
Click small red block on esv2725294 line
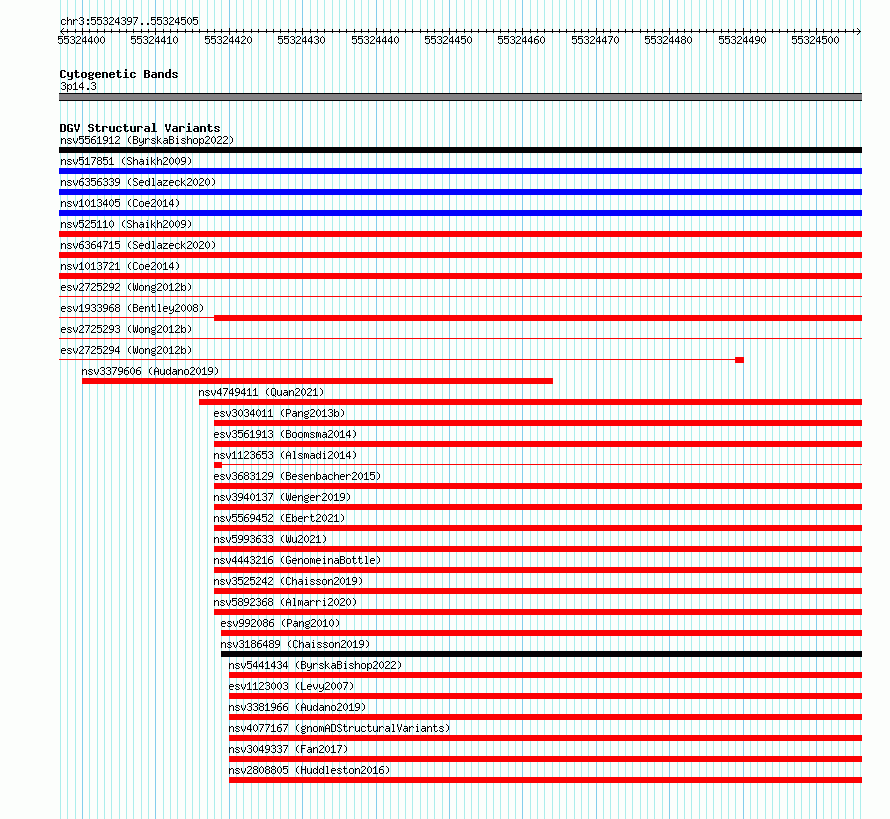pos(739,360)
